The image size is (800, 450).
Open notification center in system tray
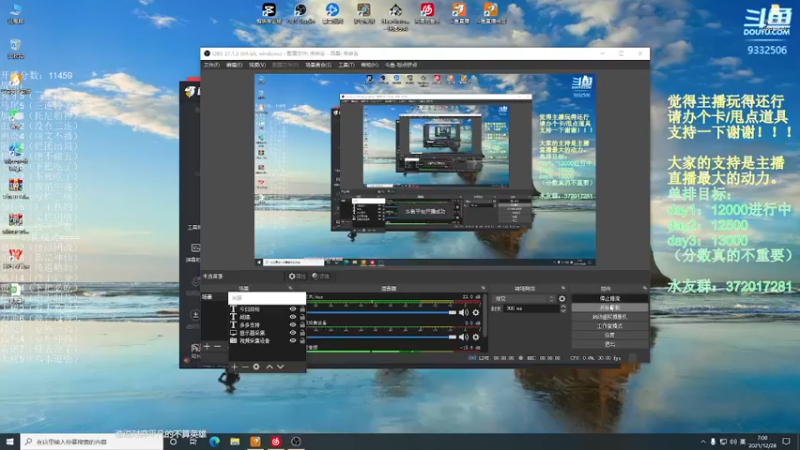(786, 441)
